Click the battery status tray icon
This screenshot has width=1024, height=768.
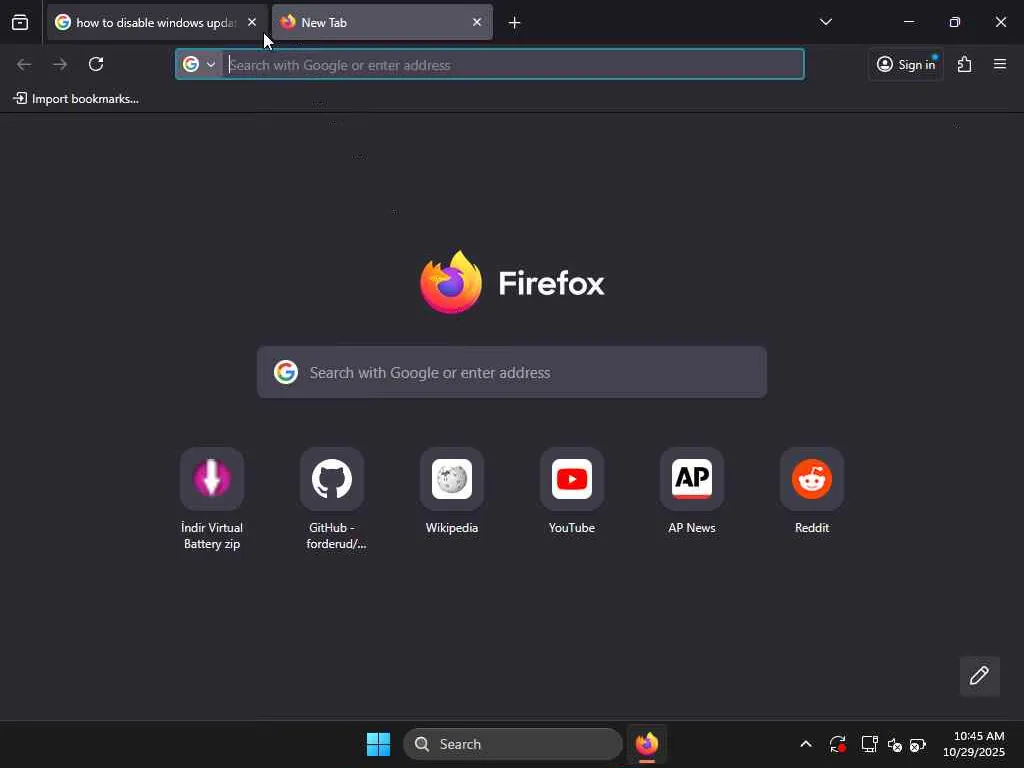click(918, 744)
